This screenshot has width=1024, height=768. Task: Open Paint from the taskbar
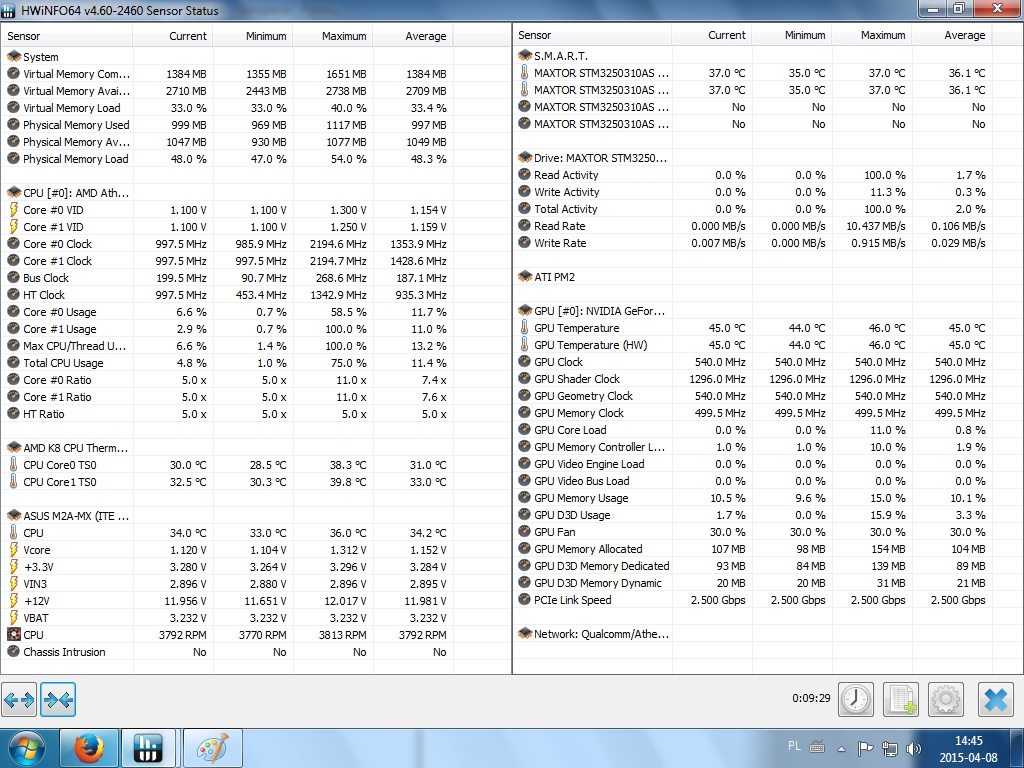pyautogui.click(x=213, y=748)
